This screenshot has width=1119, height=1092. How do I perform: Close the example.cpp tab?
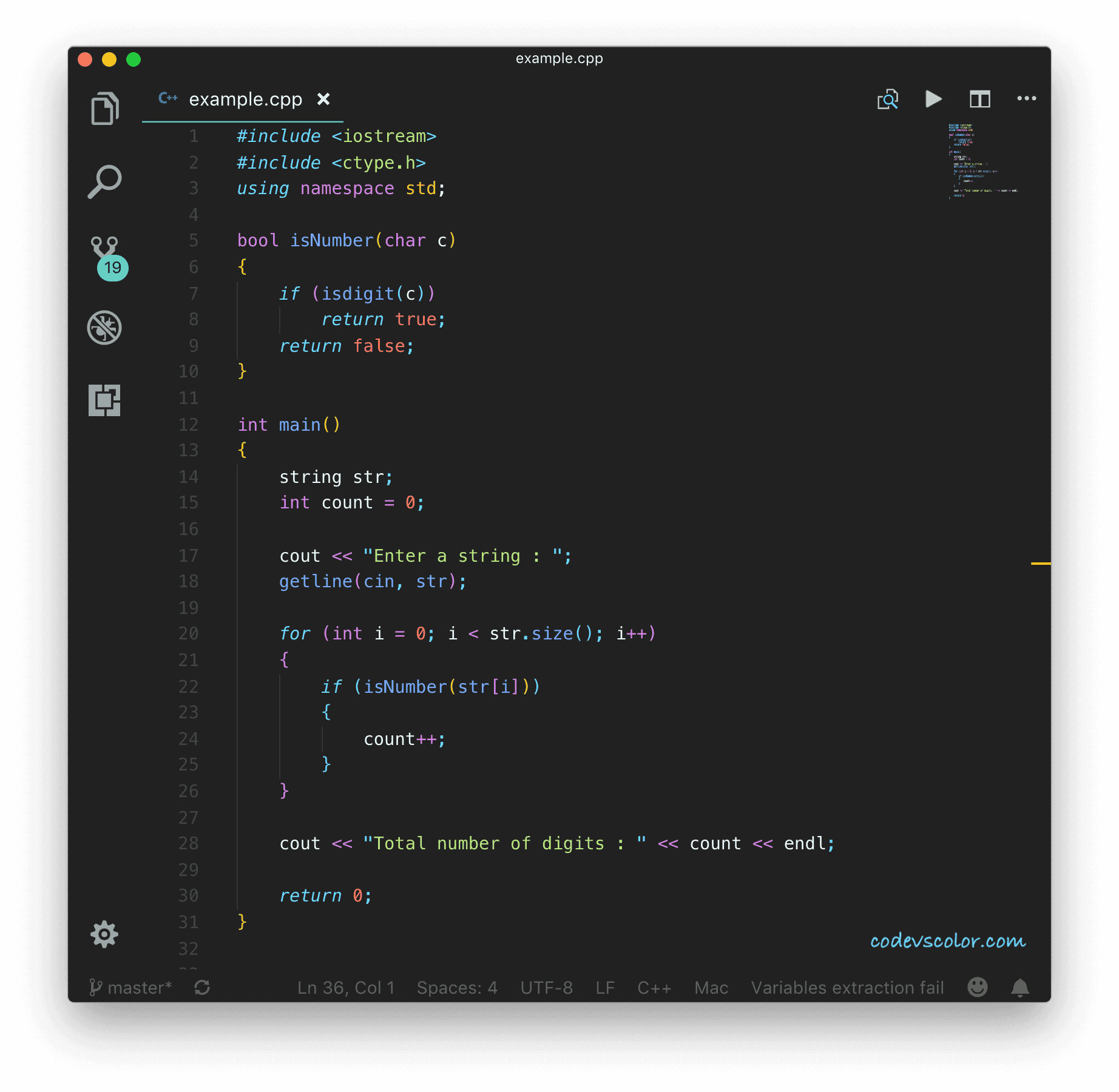(x=323, y=99)
